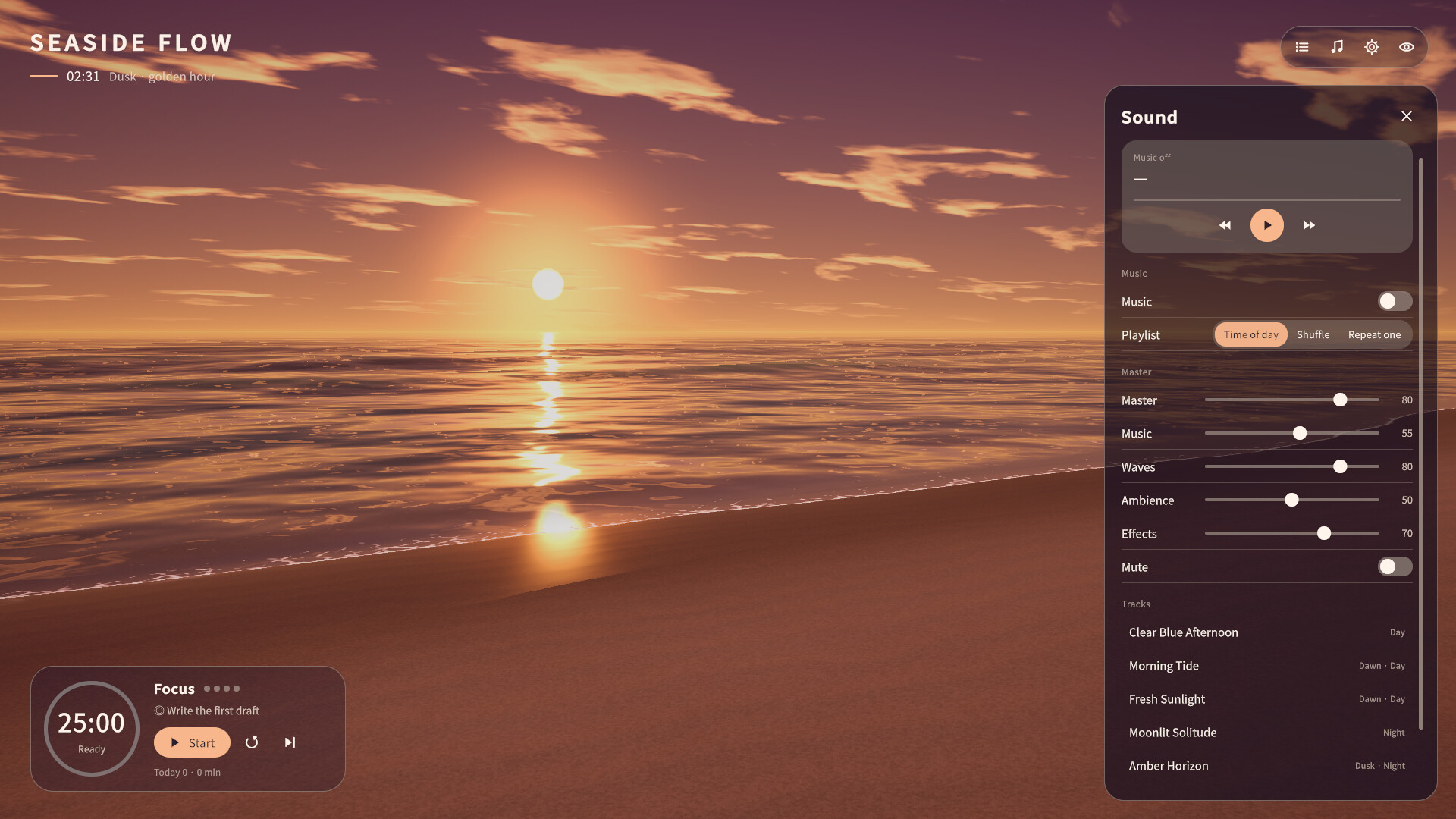
Task: Click the Effects value 70
Action: coord(1407,533)
